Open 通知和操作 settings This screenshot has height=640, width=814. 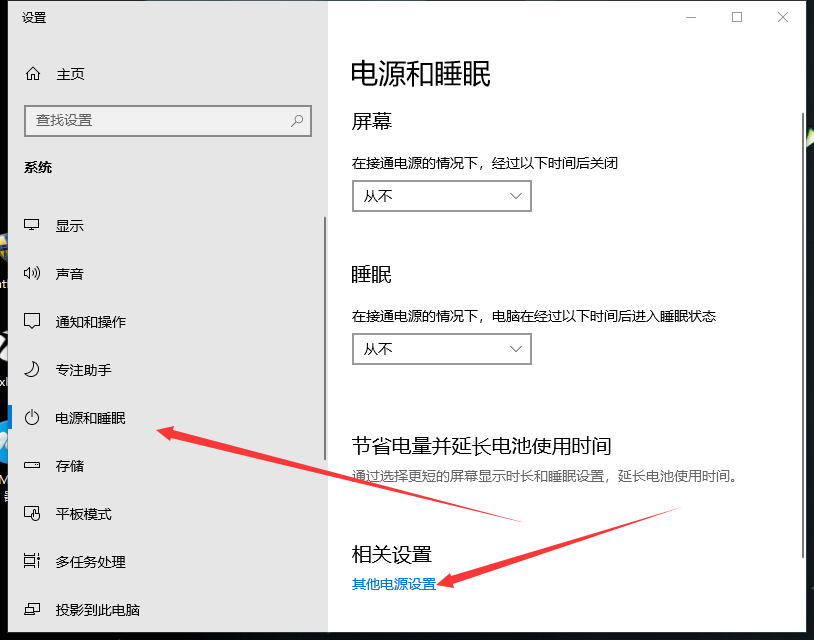click(x=90, y=322)
